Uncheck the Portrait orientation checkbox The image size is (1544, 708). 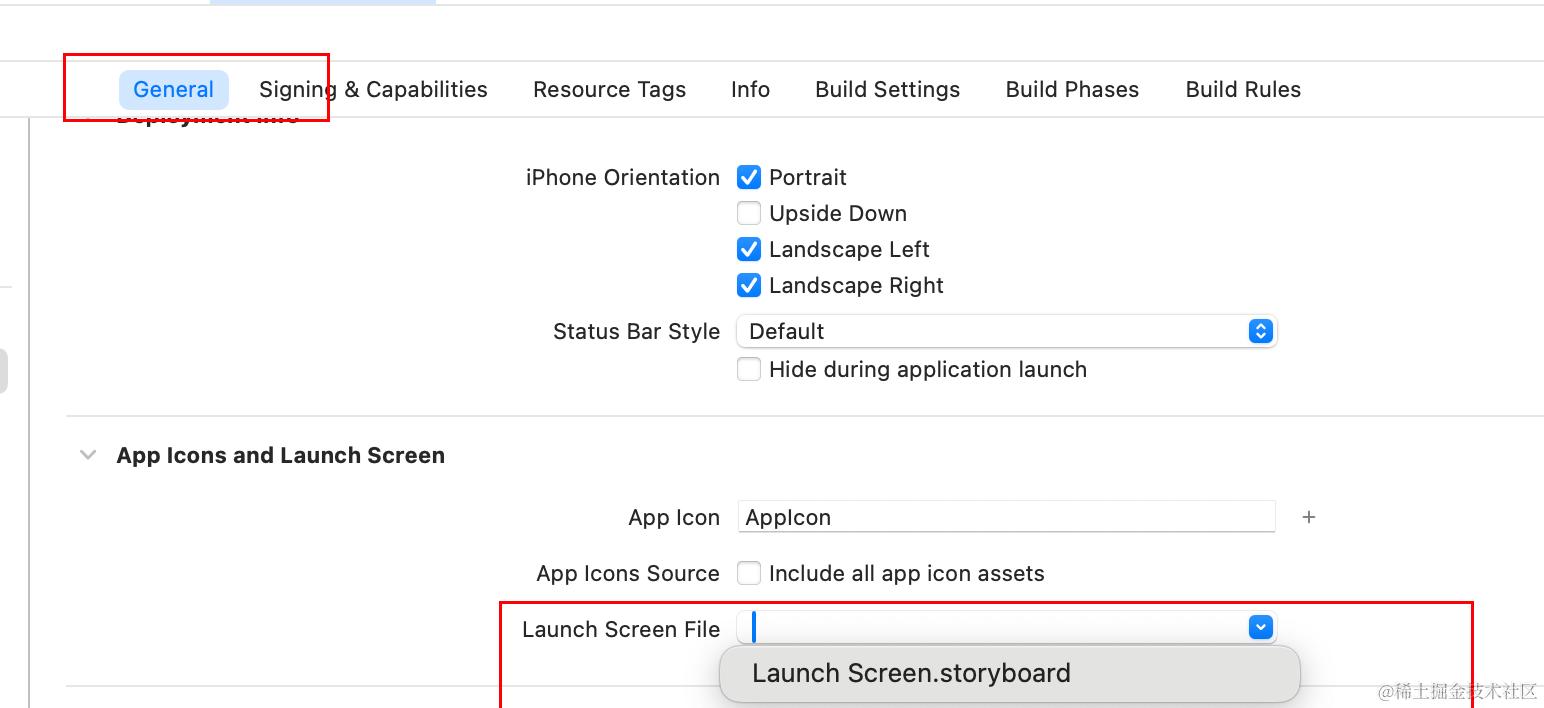748,177
